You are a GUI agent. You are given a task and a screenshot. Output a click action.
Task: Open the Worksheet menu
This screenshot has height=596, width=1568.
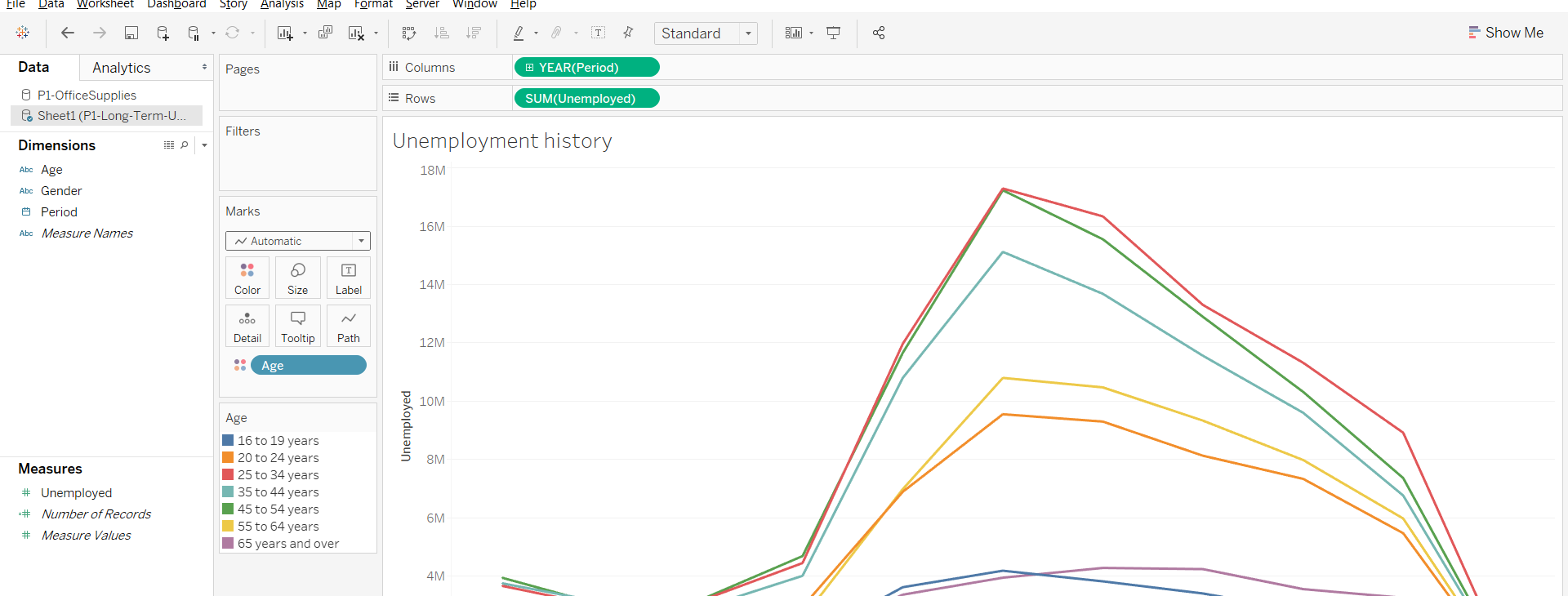(105, 4)
